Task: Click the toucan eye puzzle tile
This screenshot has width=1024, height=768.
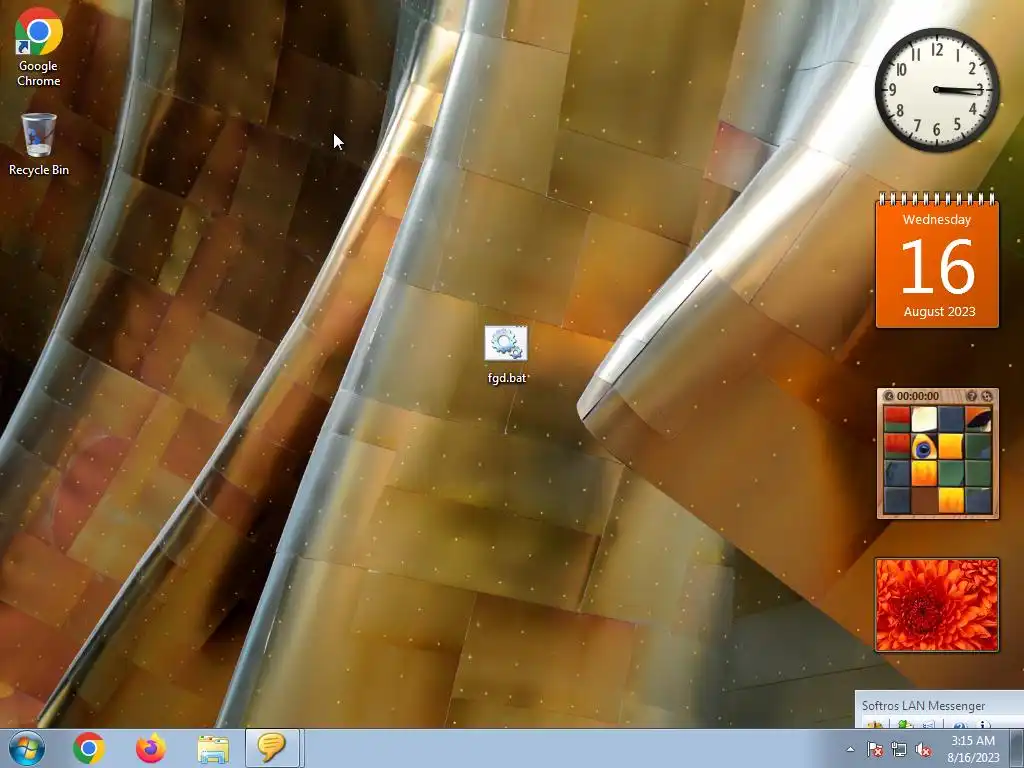Action: pyautogui.click(x=923, y=447)
